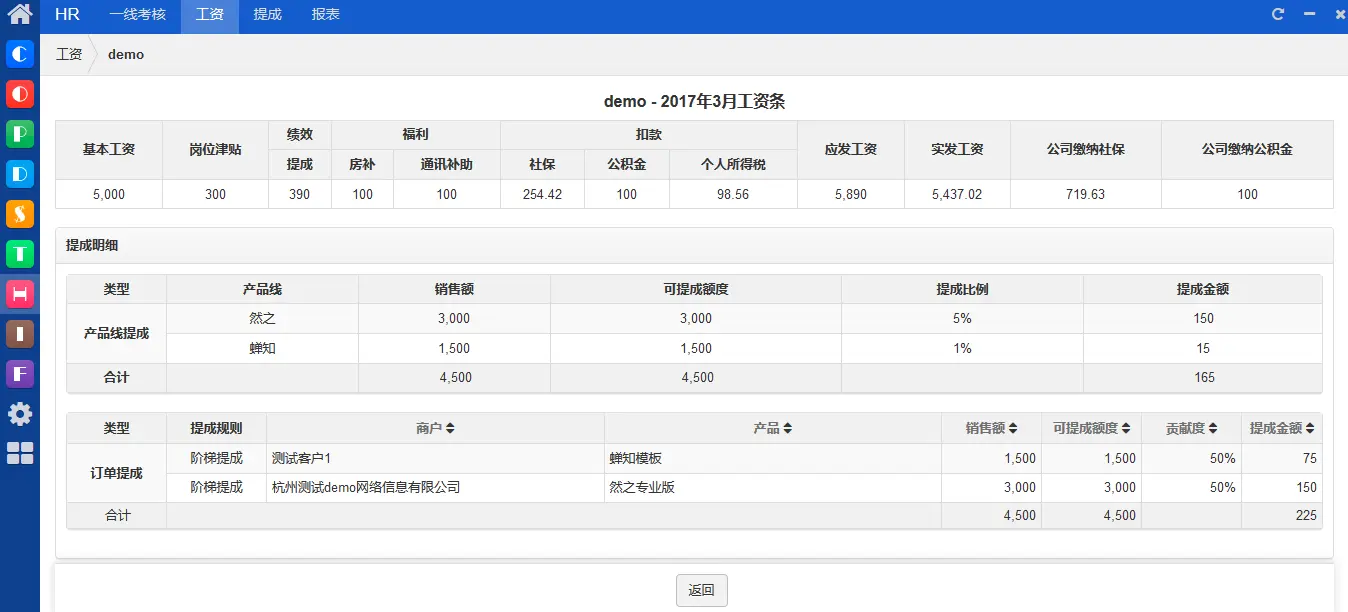Click the 返回 button
Viewport: 1348px width, 612px height.
[x=702, y=590]
